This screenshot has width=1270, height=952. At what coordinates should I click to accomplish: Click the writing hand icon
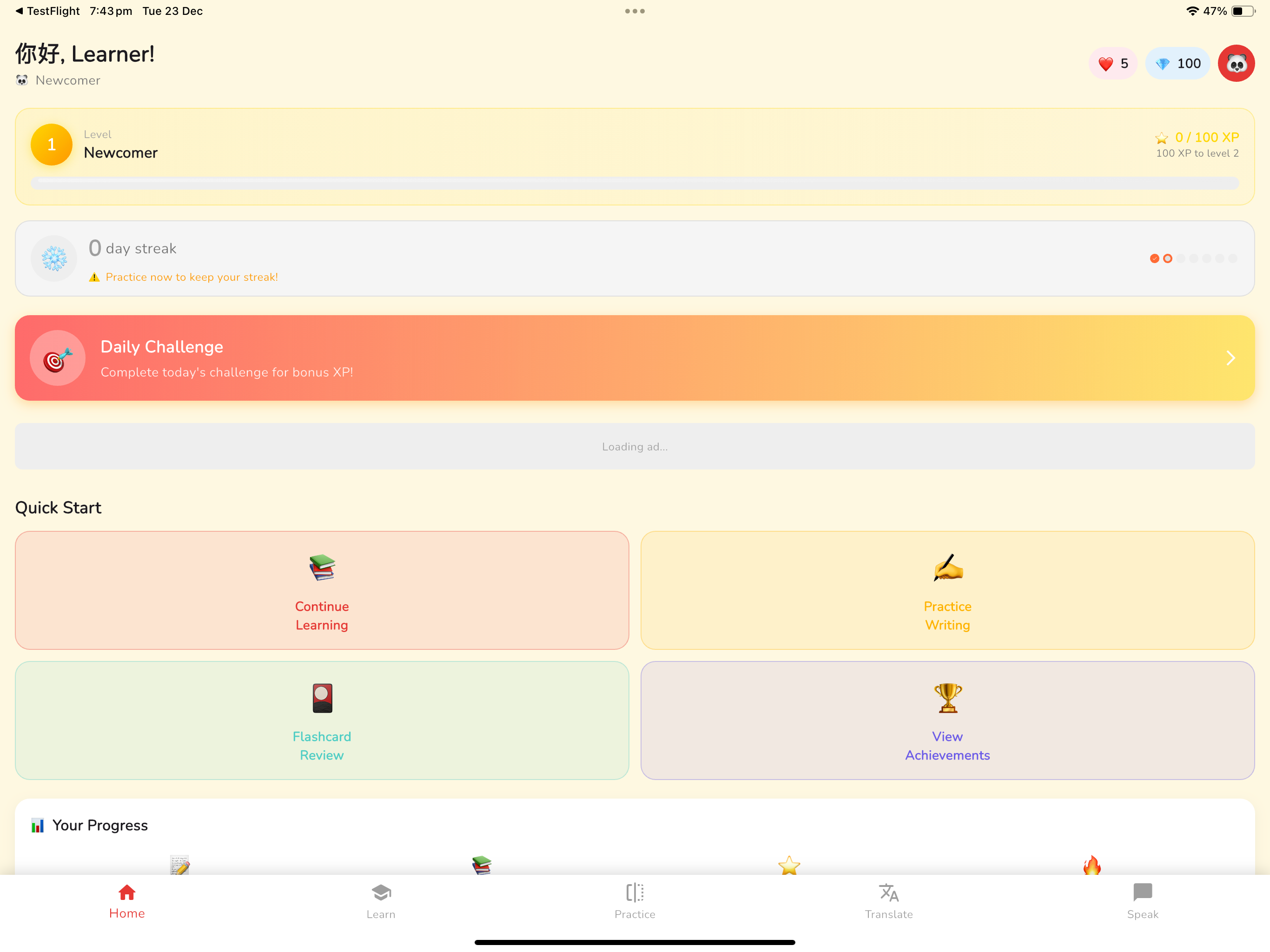(947, 567)
